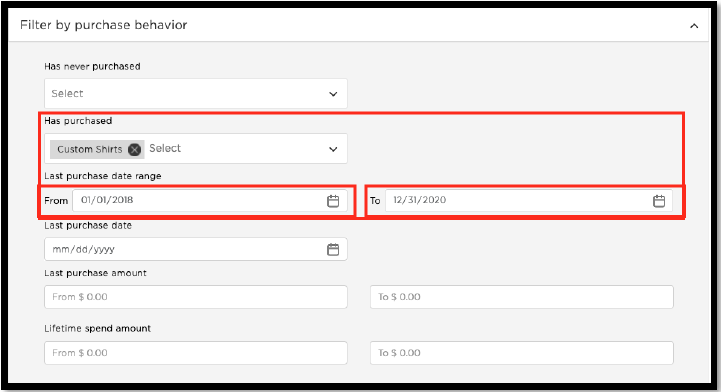This screenshot has width=721, height=392.
Task: Click the Filter by purchase behavior heading
Action: click(x=103, y=25)
